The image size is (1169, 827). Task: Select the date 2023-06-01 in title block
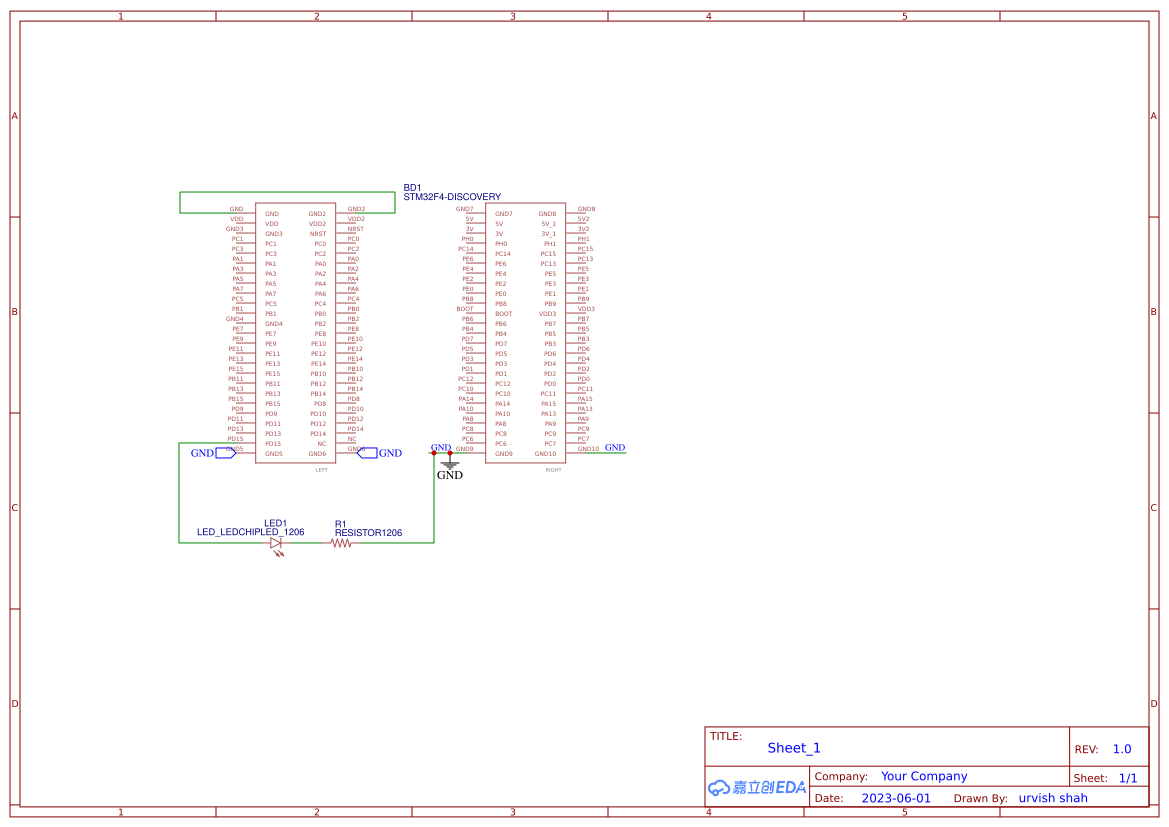click(896, 798)
